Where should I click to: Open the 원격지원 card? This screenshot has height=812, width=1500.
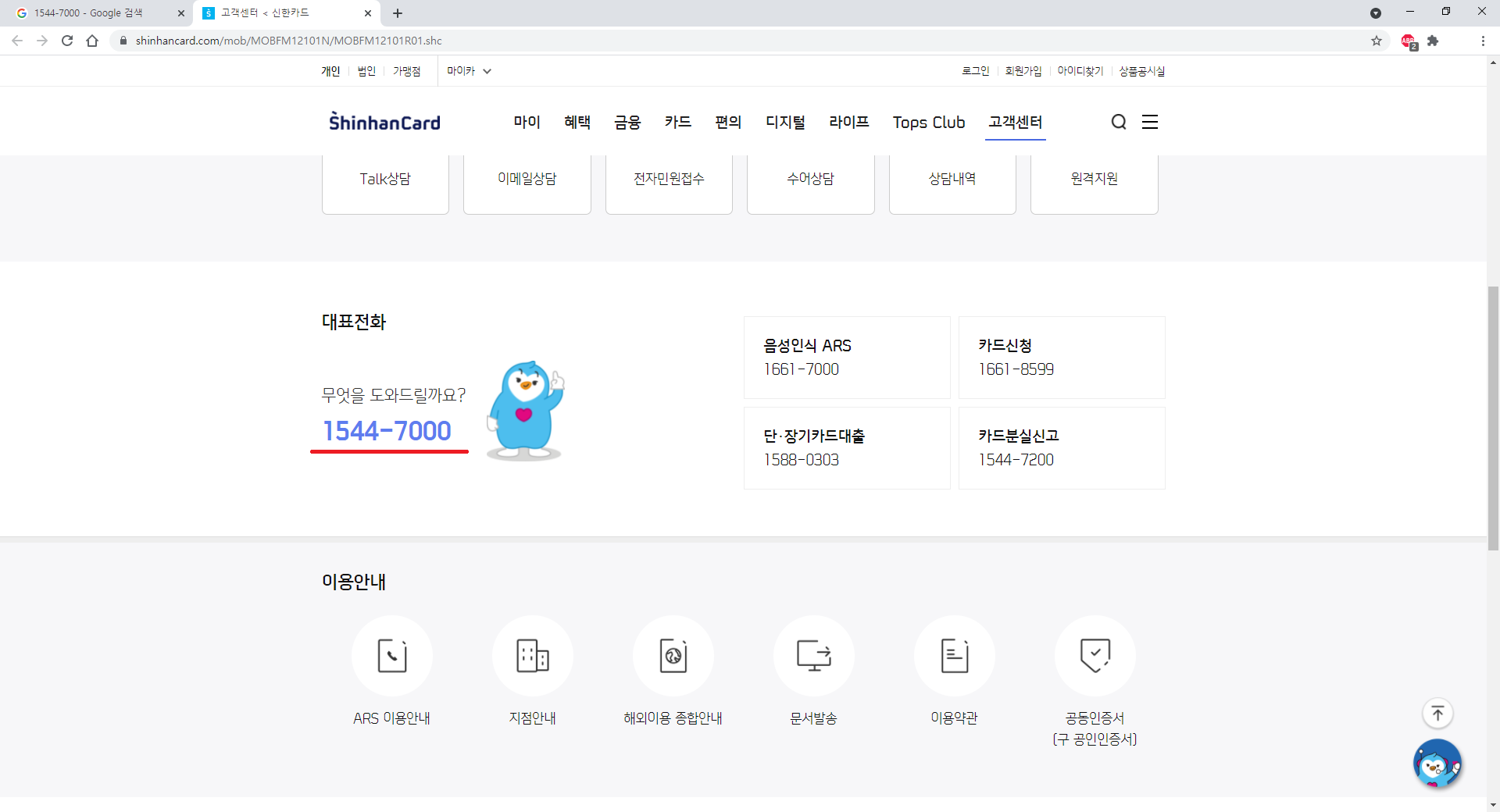(x=1095, y=184)
